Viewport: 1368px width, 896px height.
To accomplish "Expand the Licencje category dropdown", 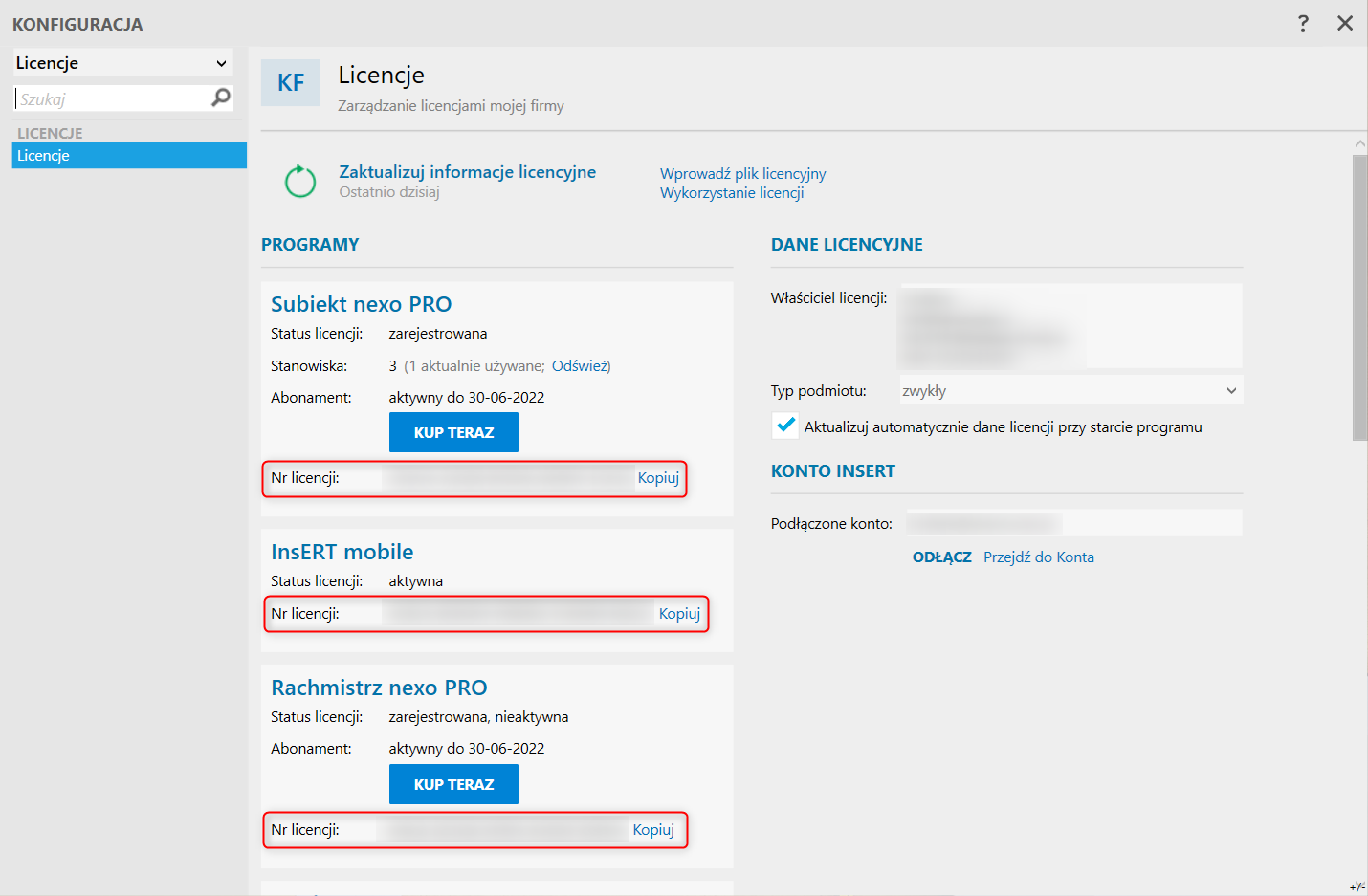I will pos(122,63).
